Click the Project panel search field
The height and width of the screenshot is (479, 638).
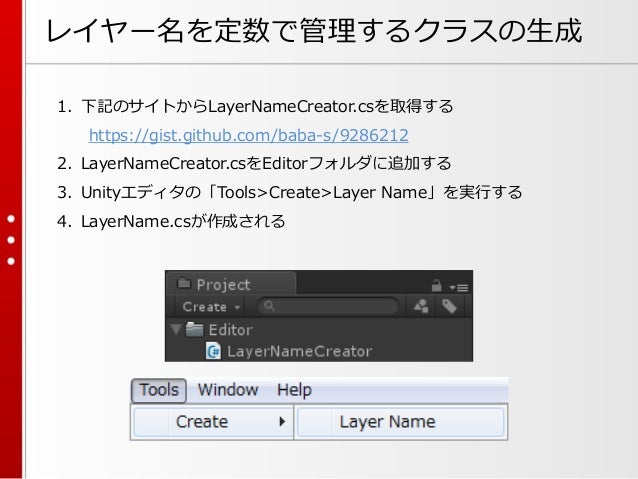[x=328, y=306]
